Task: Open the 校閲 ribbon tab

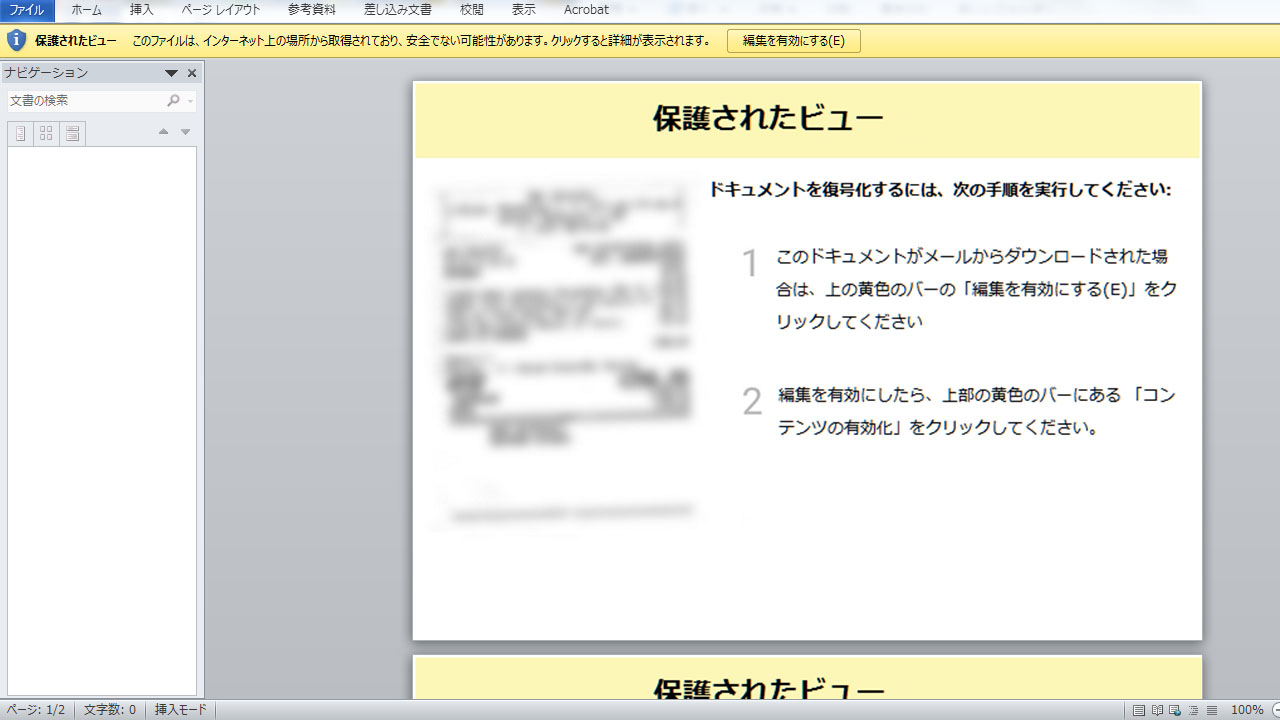Action: coord(472,10)
